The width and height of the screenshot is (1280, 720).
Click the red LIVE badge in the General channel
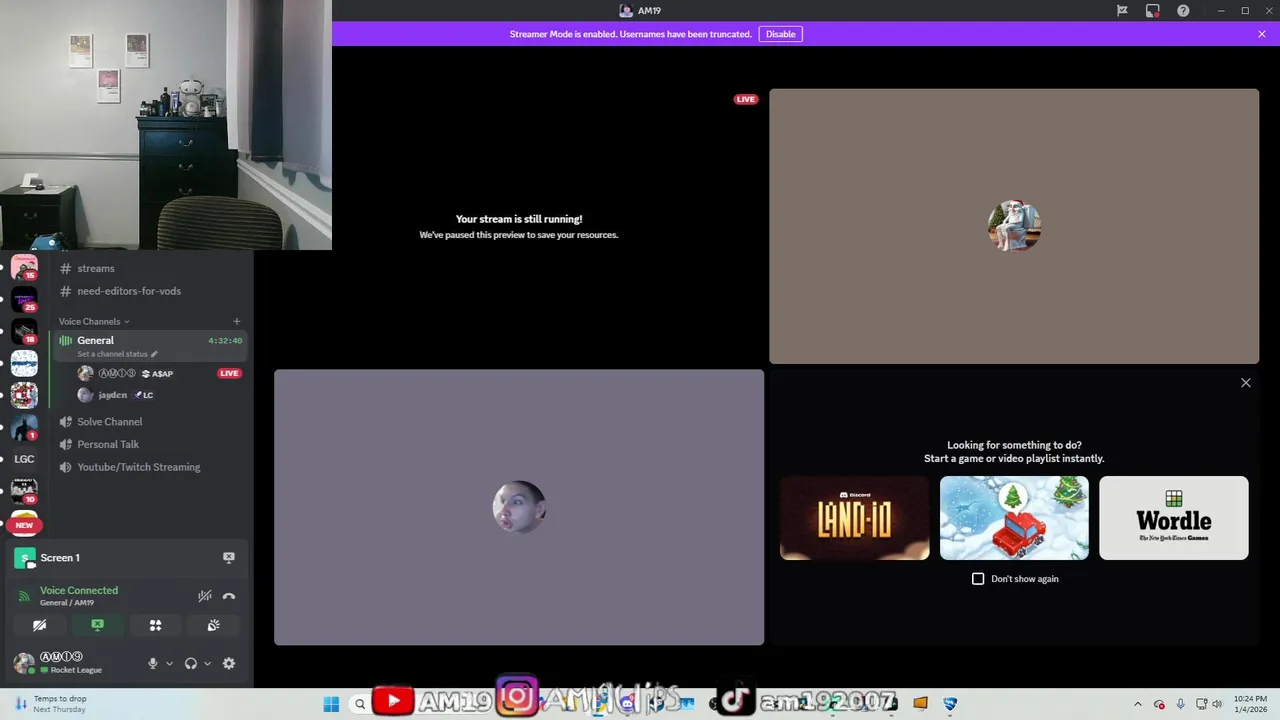click(229, 373)
